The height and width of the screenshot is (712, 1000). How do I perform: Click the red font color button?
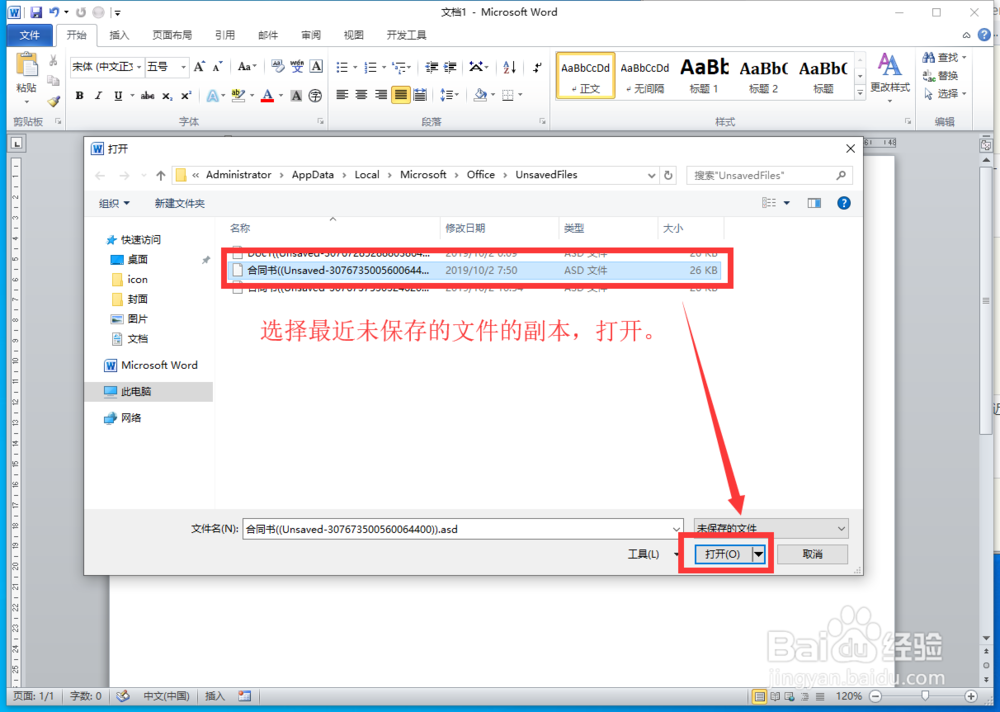[x=268, y=96]
